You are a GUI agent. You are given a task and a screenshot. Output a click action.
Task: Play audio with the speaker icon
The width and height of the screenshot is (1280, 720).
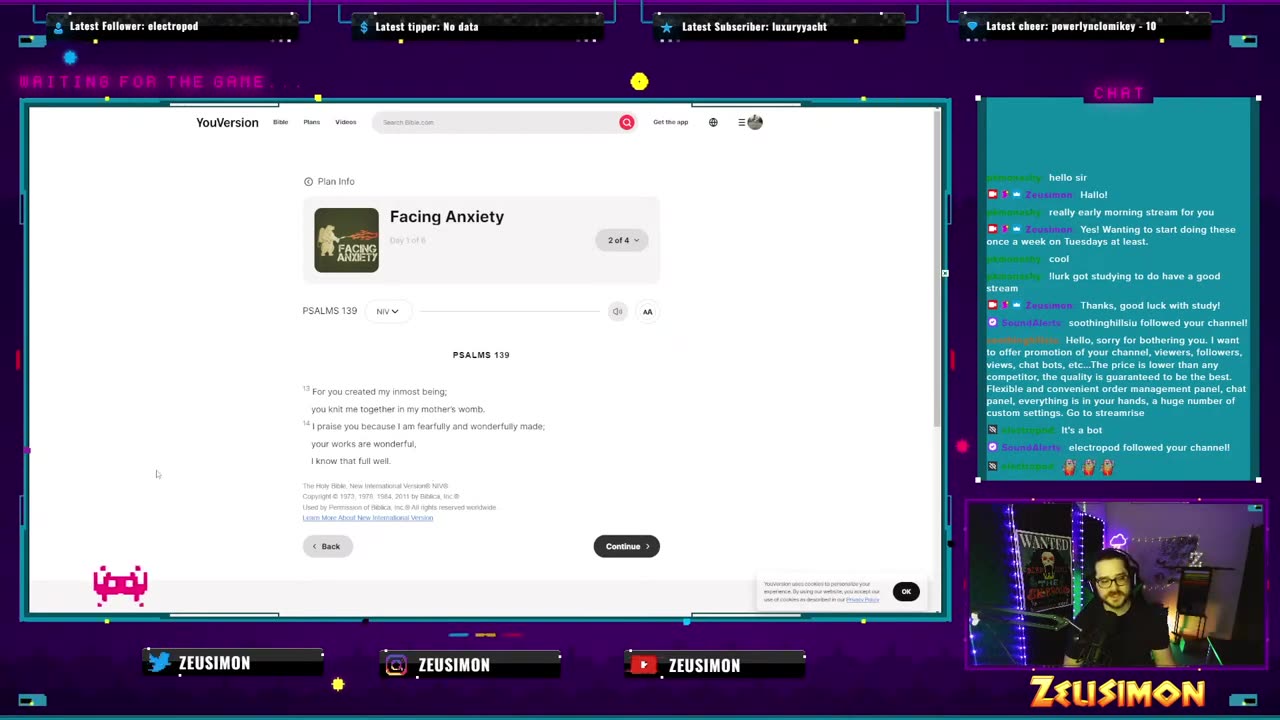(617, 311)
